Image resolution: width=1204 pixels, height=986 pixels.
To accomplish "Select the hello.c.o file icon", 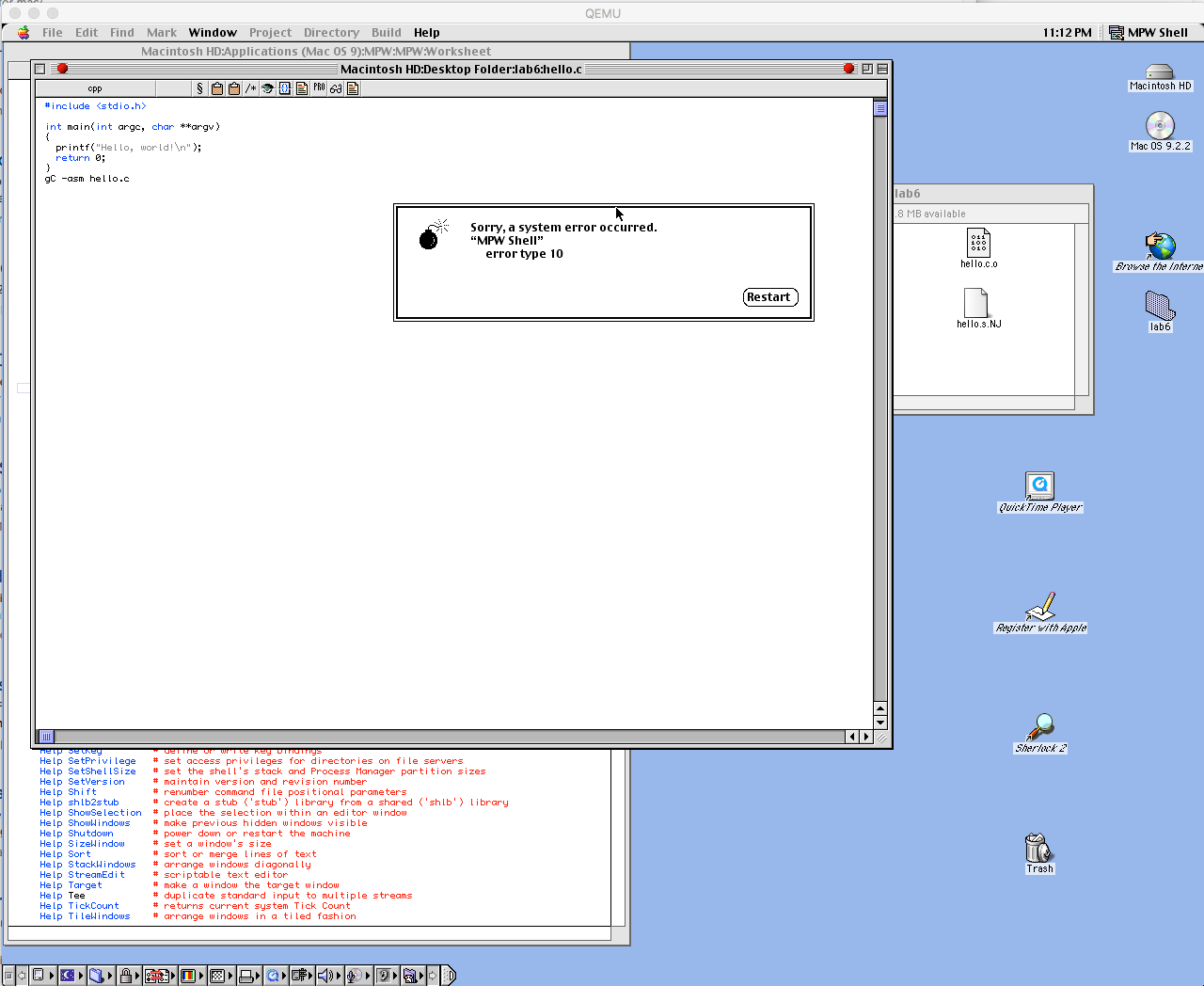I will point(978,244).
